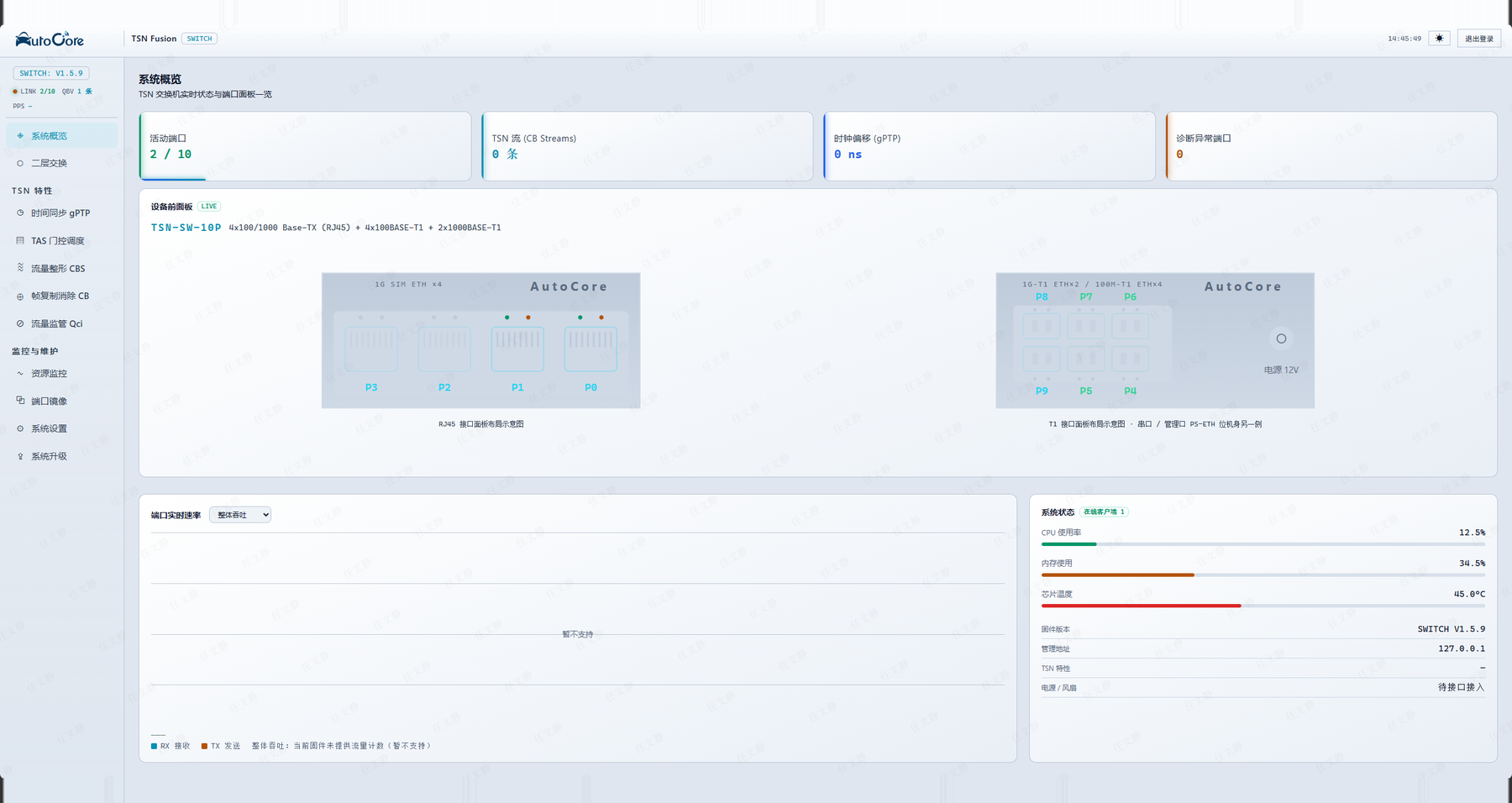Click the icon beside 帧复制消除 CB
1512x803 pixels.
20,297
